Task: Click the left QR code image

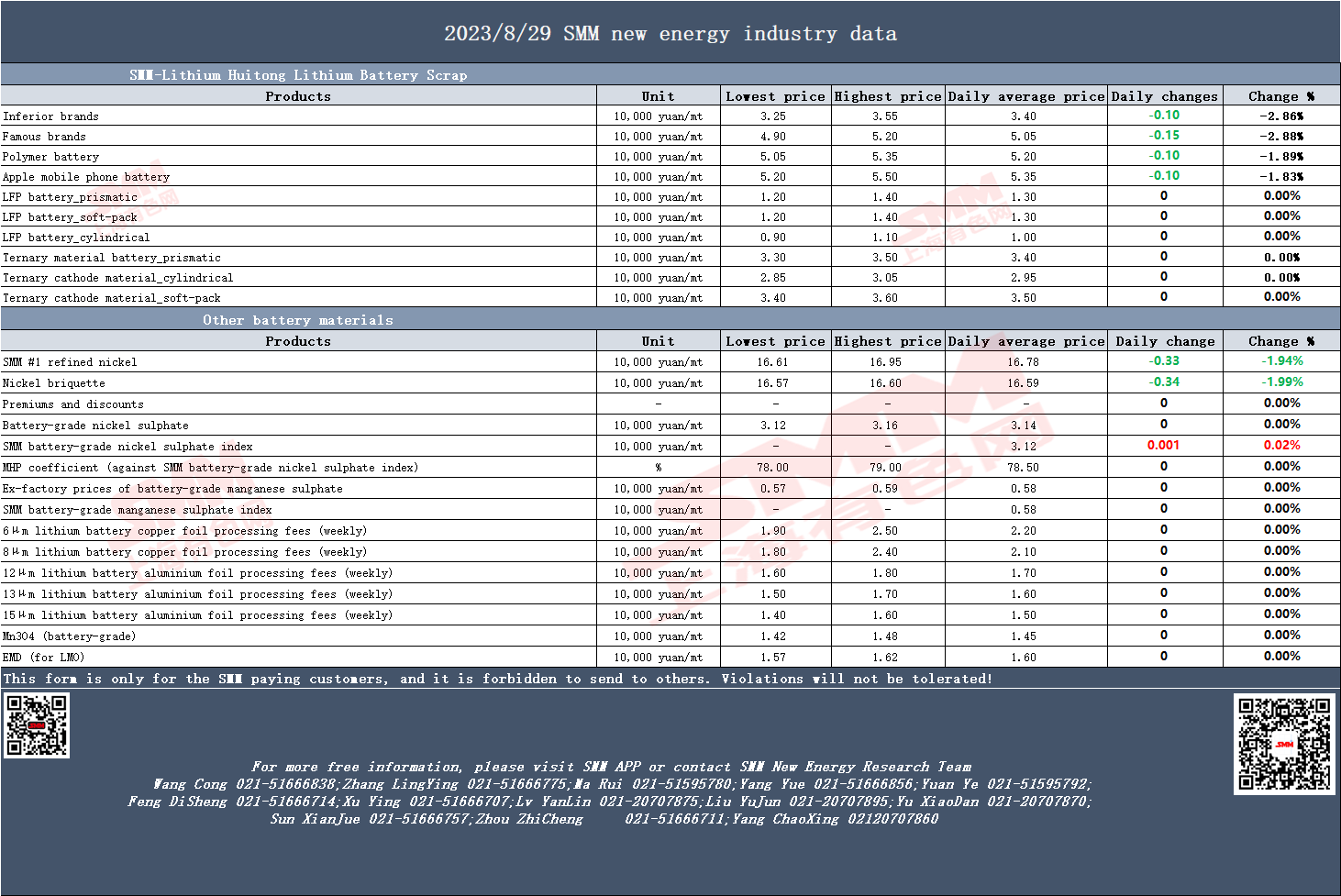Action: coord(37,725)
